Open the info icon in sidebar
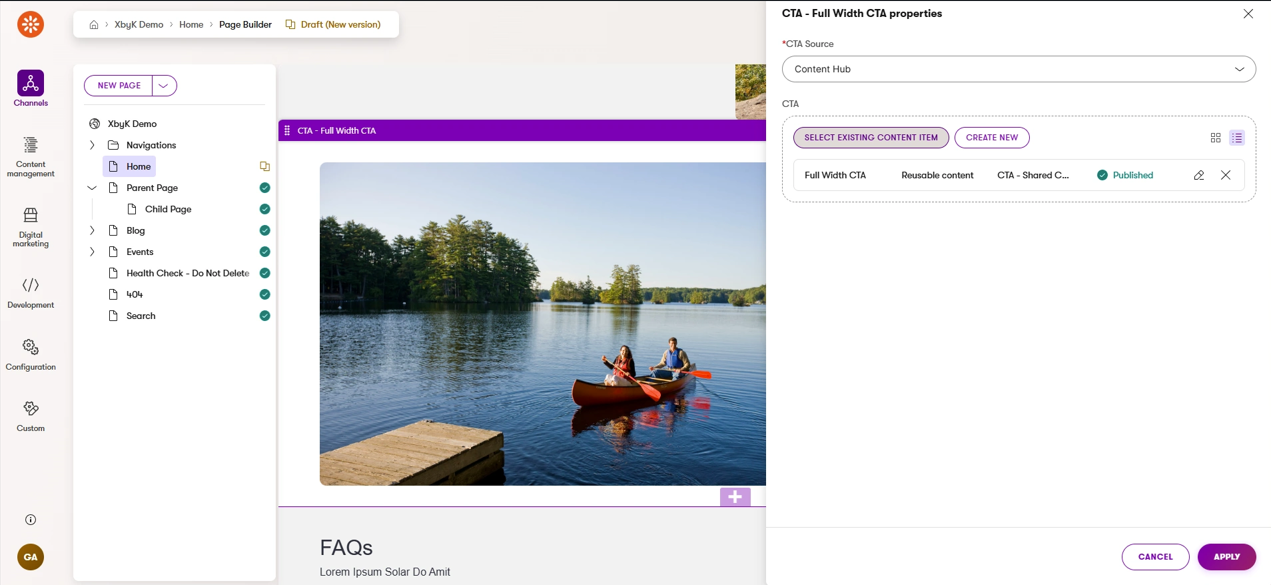The width and height of the screenshot is (1271, 585). click(x=30, y=520)
